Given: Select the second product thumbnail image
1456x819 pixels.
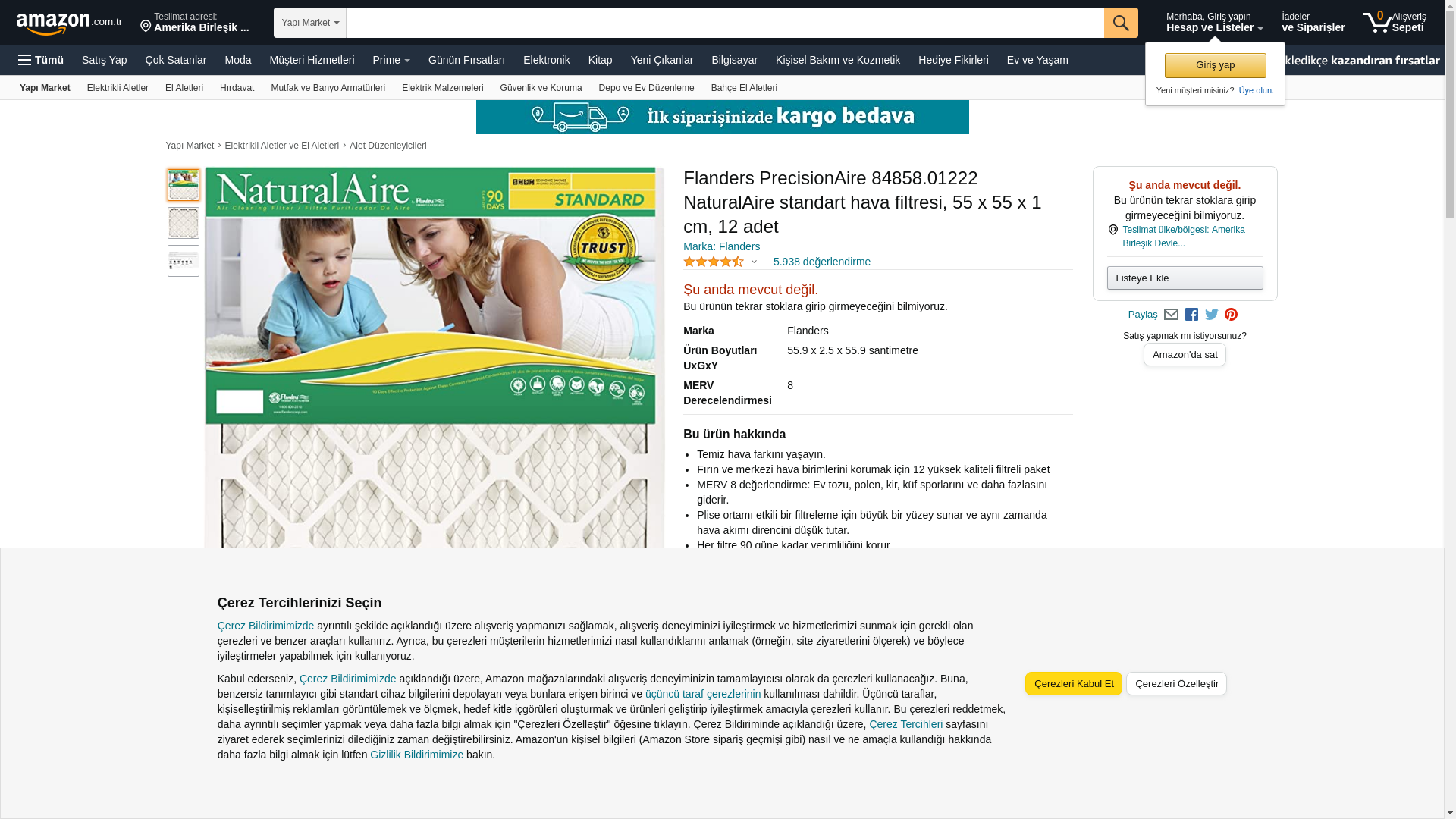Looking at the screenshot, I should (184, 223).
